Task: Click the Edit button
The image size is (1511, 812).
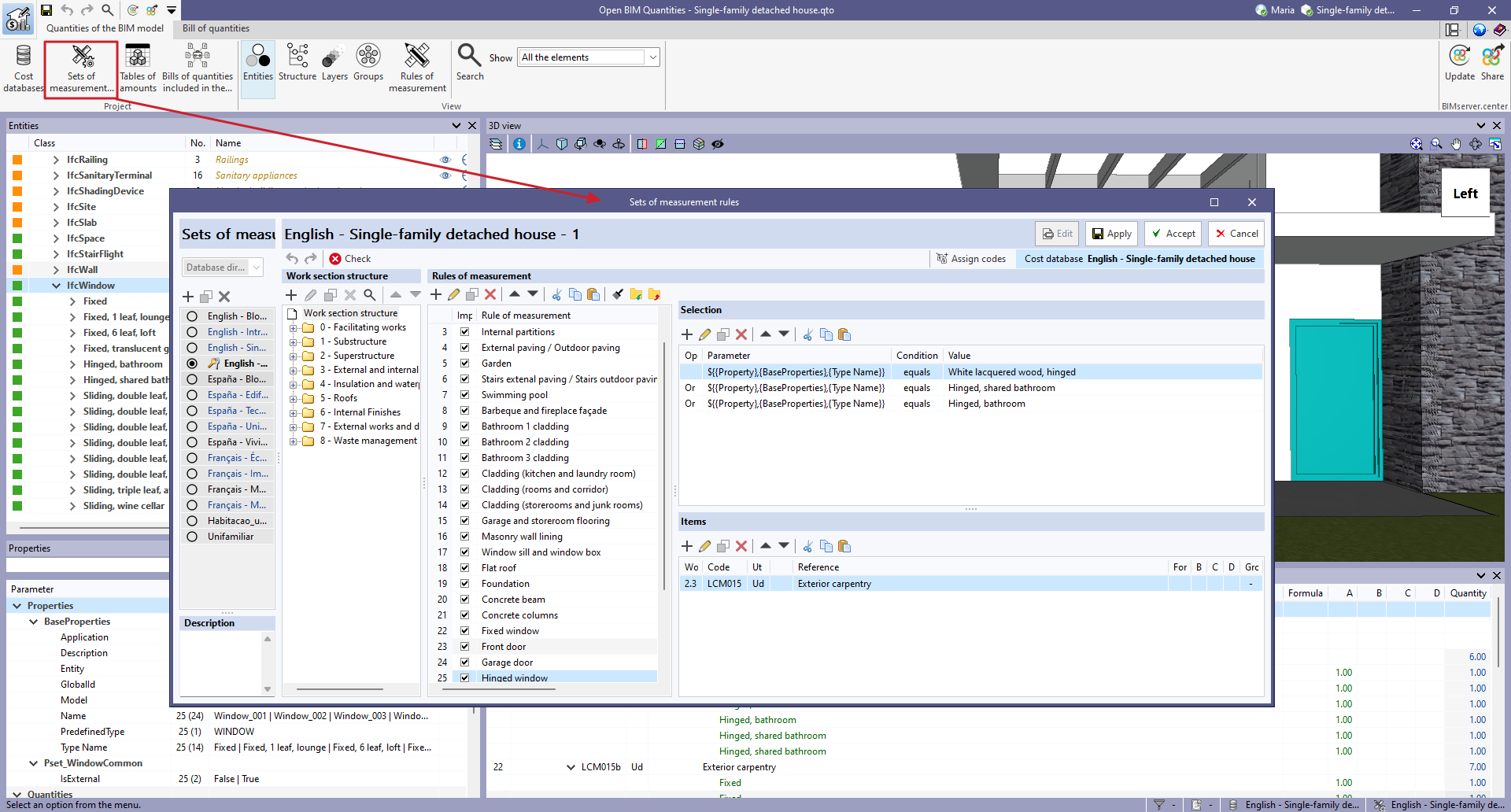Action: click(x=1057, y=234)
